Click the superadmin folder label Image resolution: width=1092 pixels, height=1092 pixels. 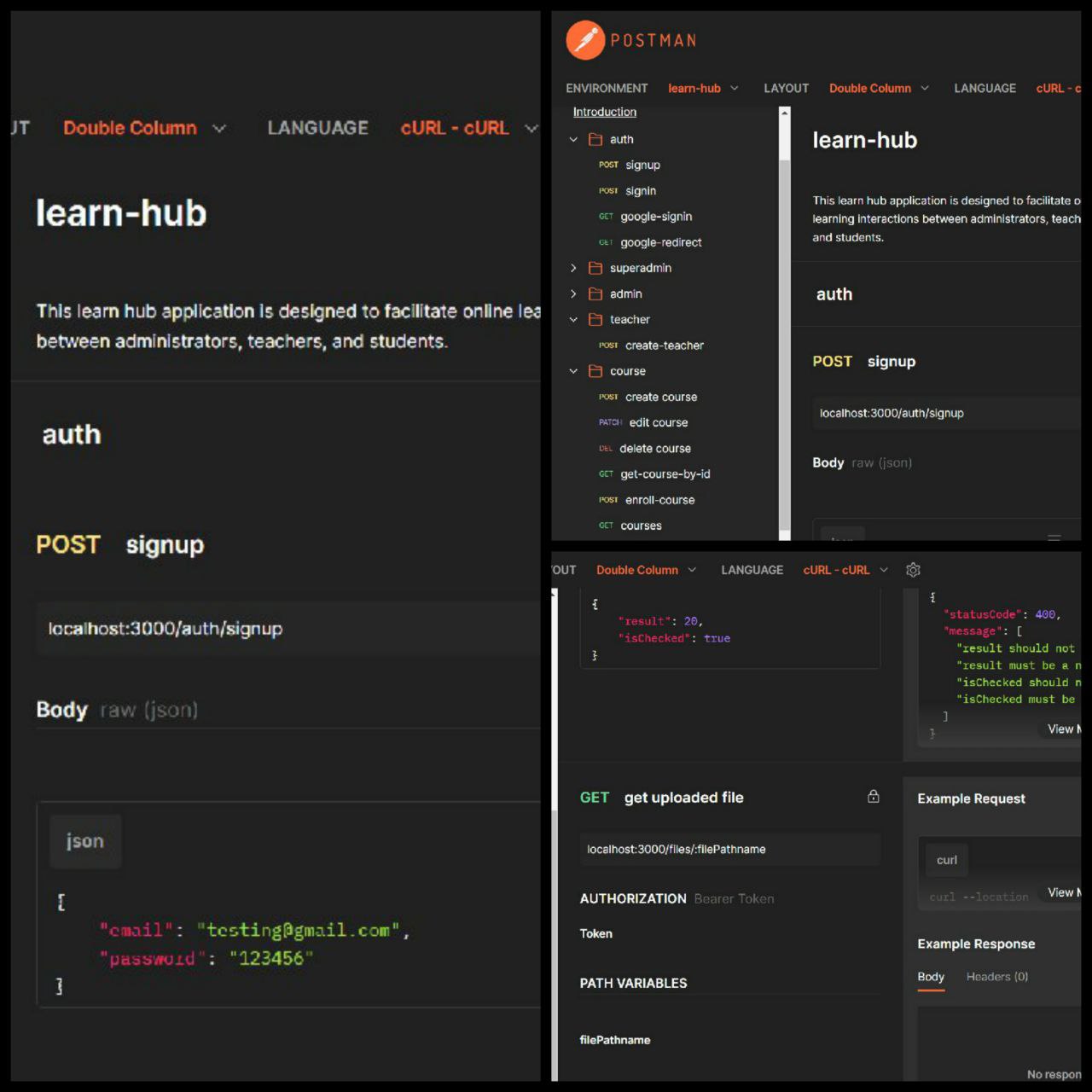(641, 268)
